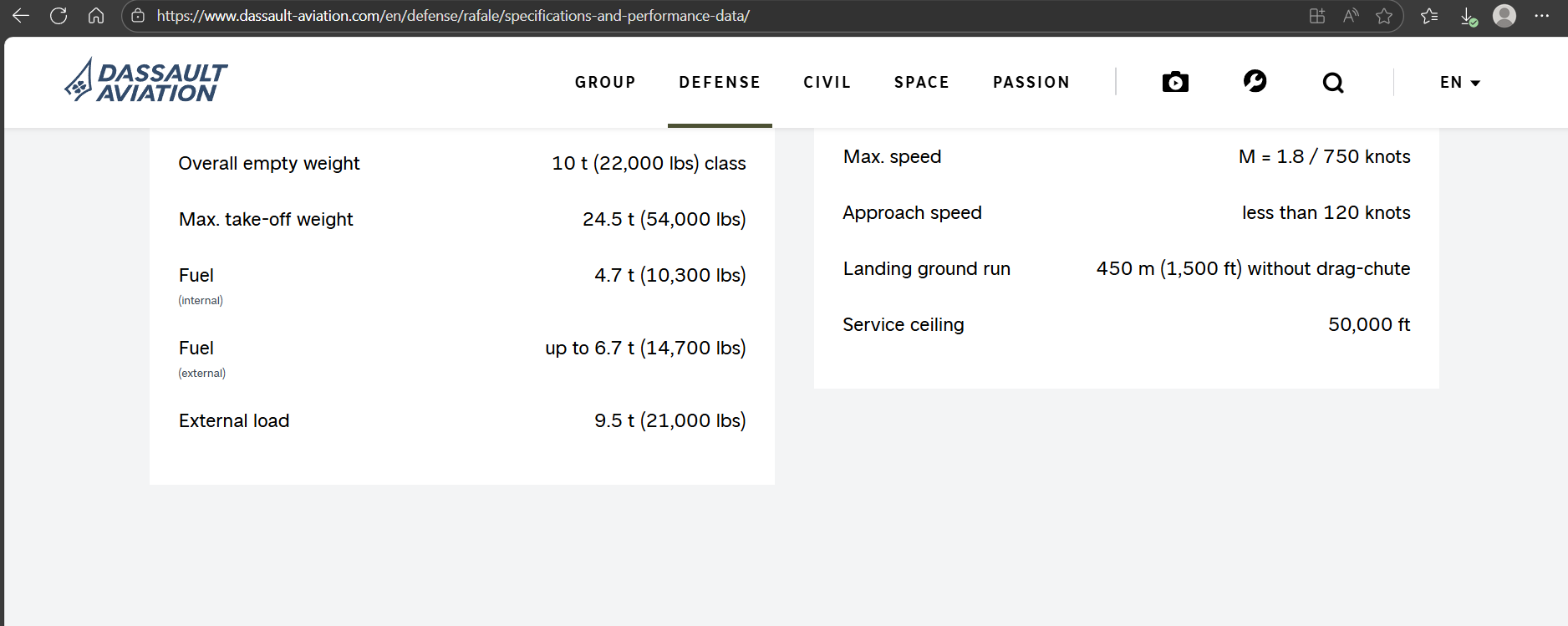Go to the CIVIL section

click(x=827, y=83)
